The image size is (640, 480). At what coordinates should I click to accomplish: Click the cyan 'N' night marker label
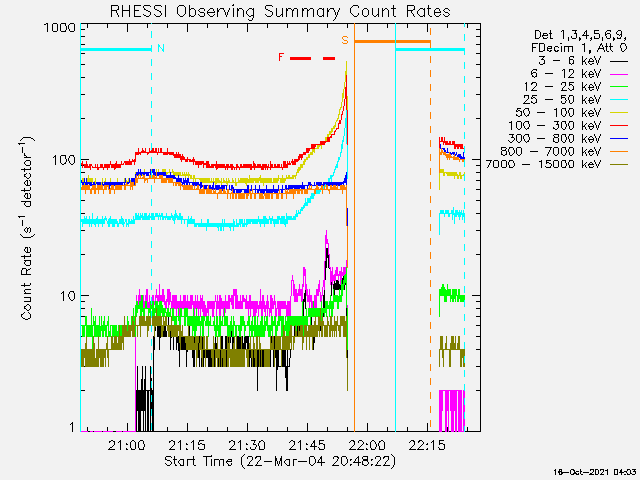(x=161, y=48)
